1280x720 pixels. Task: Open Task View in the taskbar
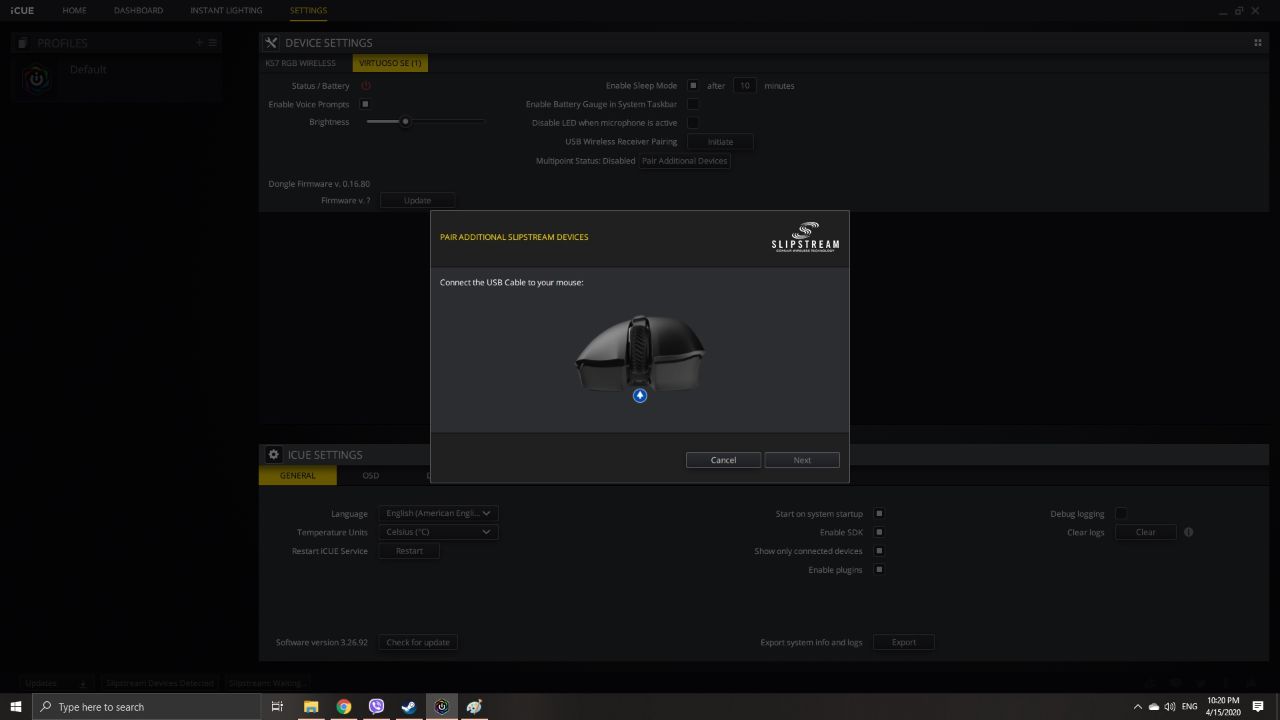click(x=277, y=706)
